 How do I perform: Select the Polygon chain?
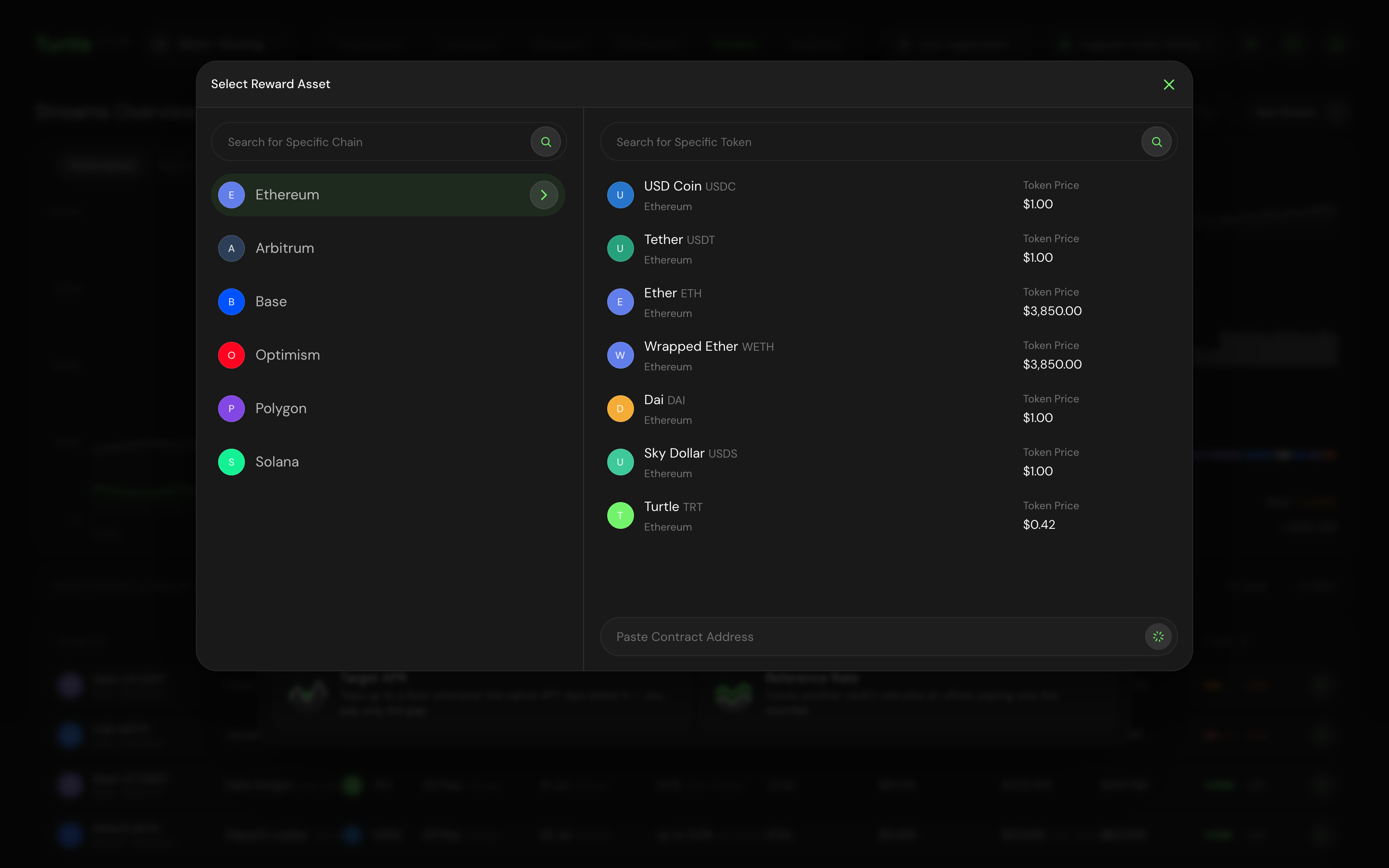(x=388, y=409)
